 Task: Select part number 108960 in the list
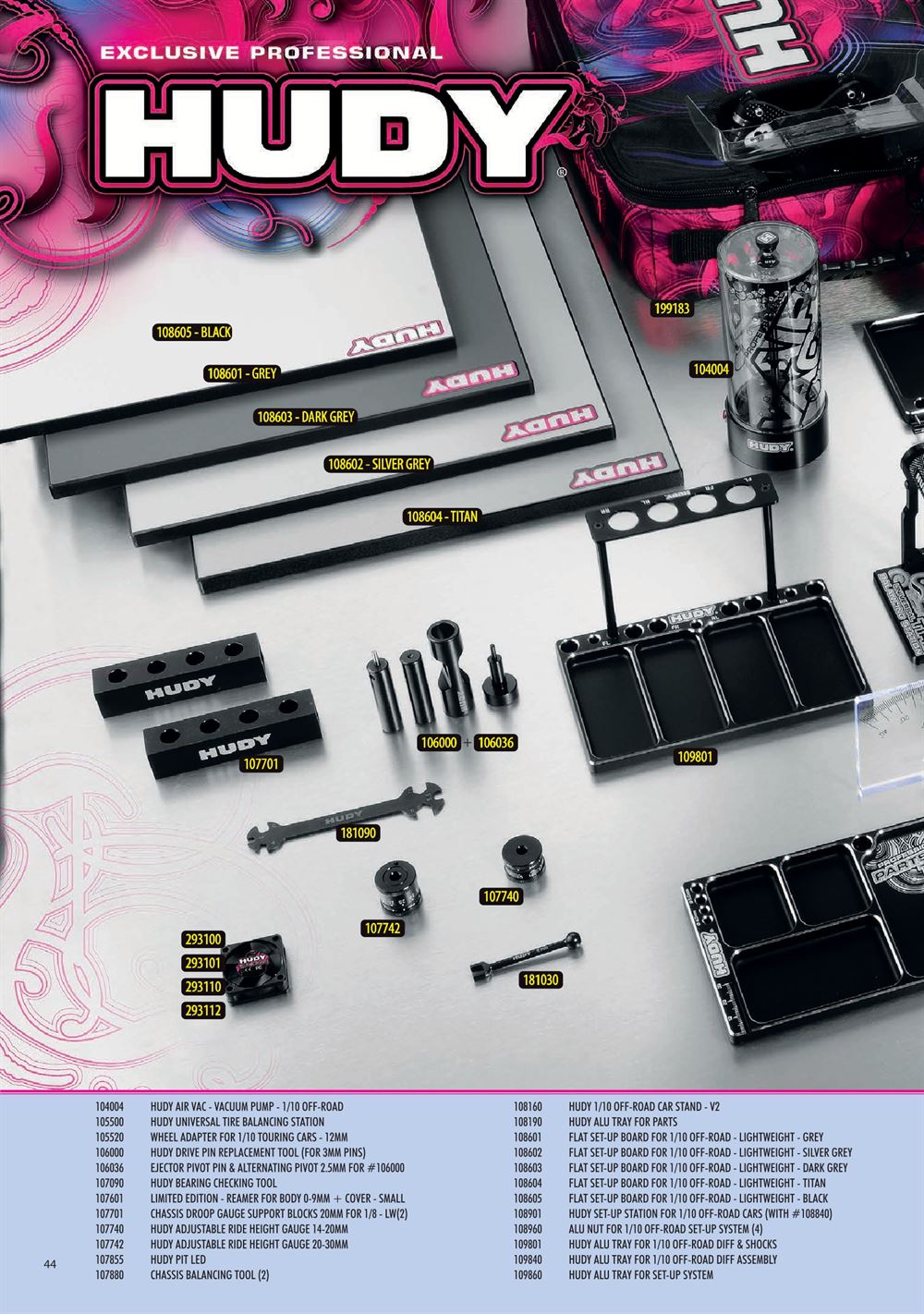point(528,1229)
